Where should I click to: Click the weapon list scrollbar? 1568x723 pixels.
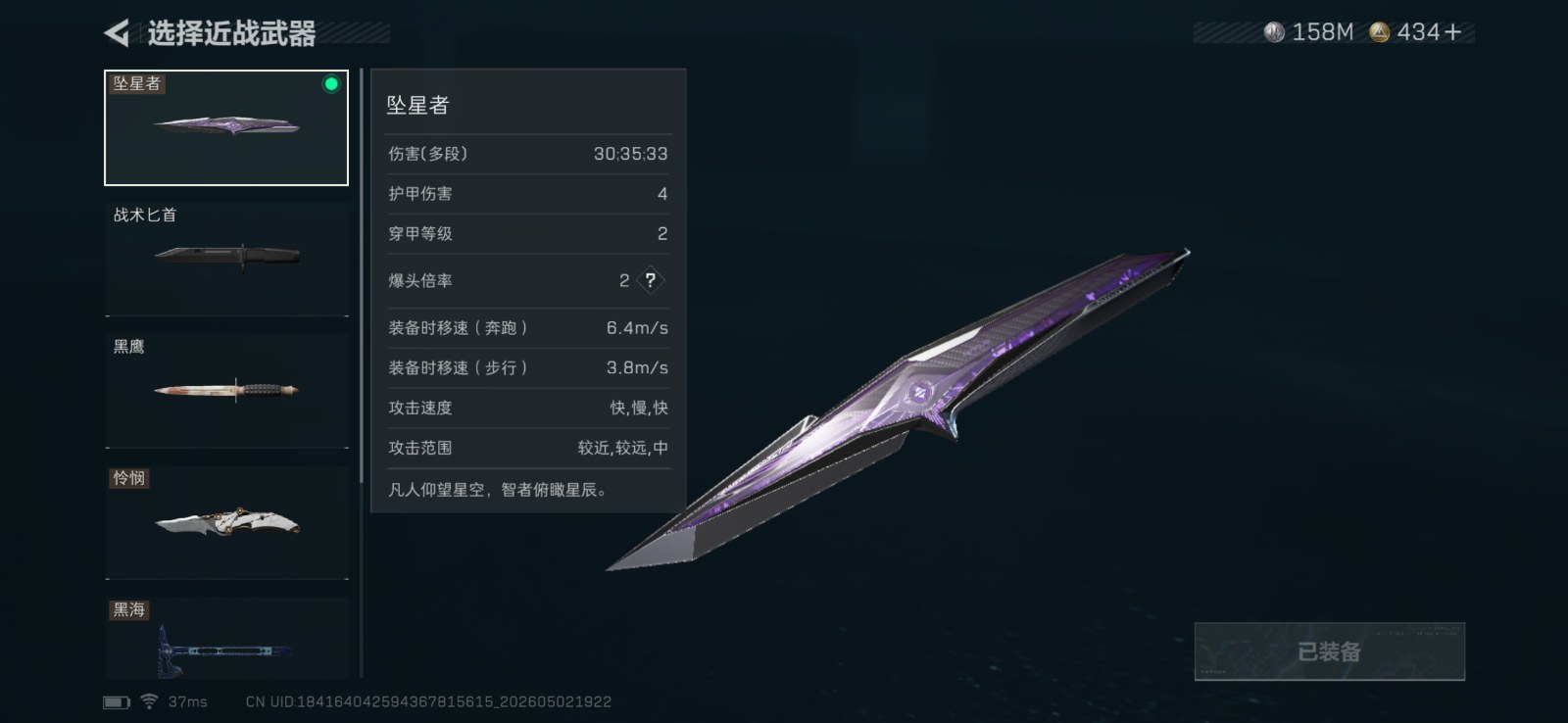click(x=361, y=372)
